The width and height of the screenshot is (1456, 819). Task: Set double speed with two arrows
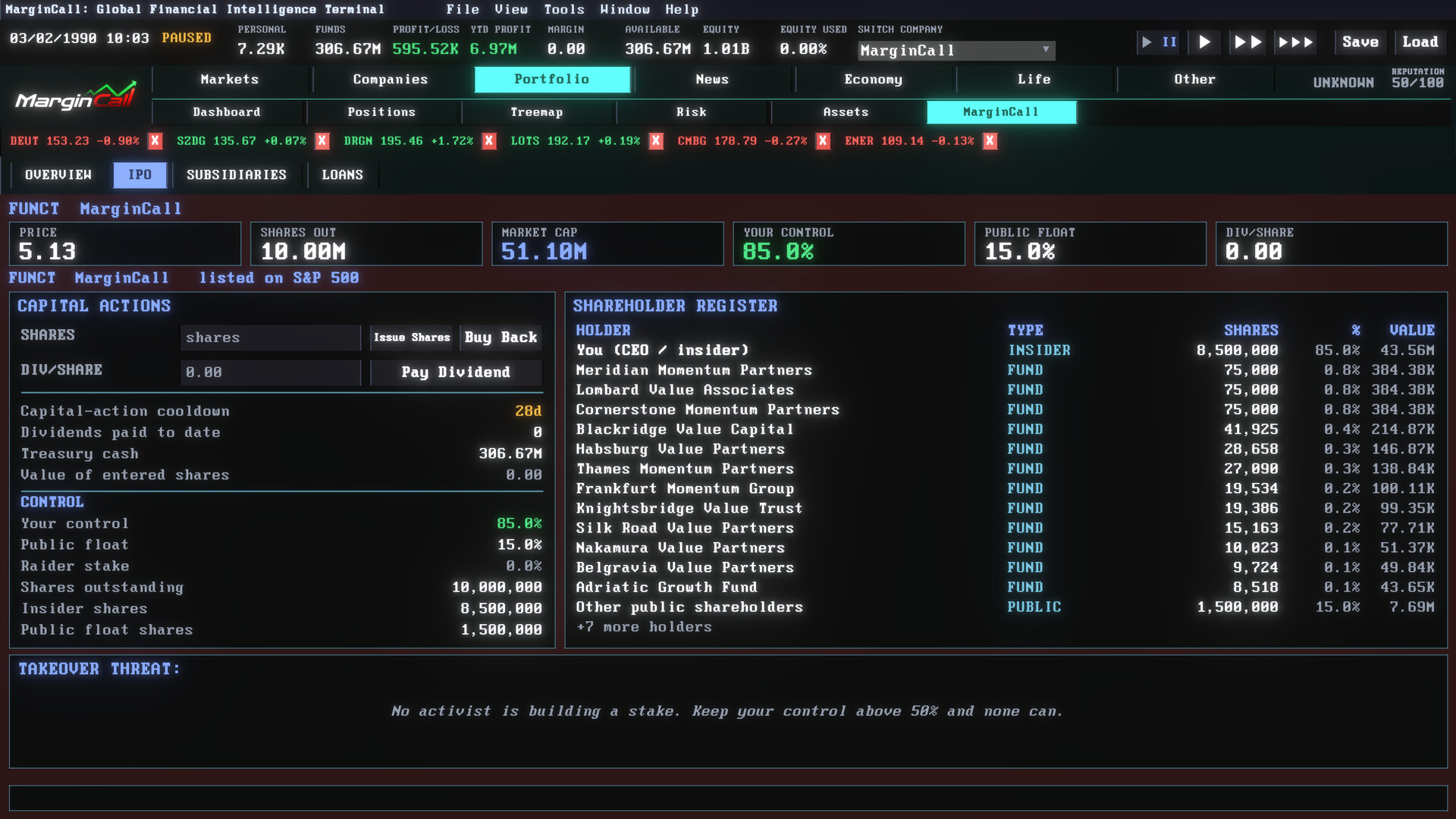(1247, 42)
